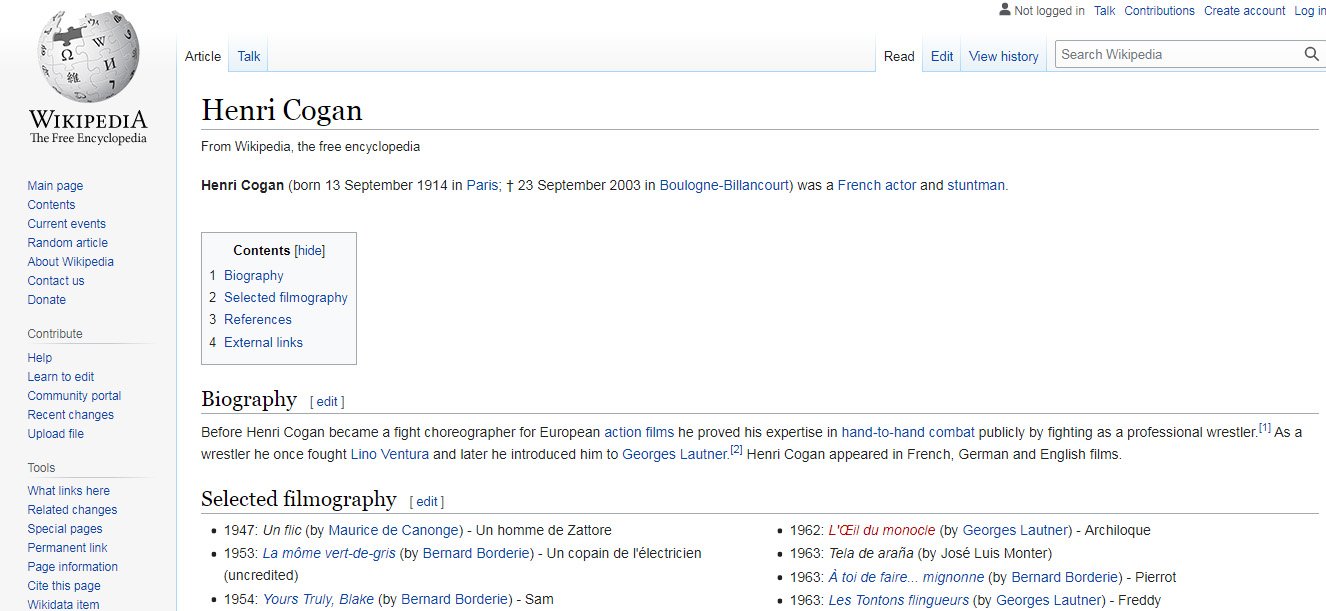Click the Wikipedia globe logo
This screenshot has height=611, width=1326.
point(88,75)
